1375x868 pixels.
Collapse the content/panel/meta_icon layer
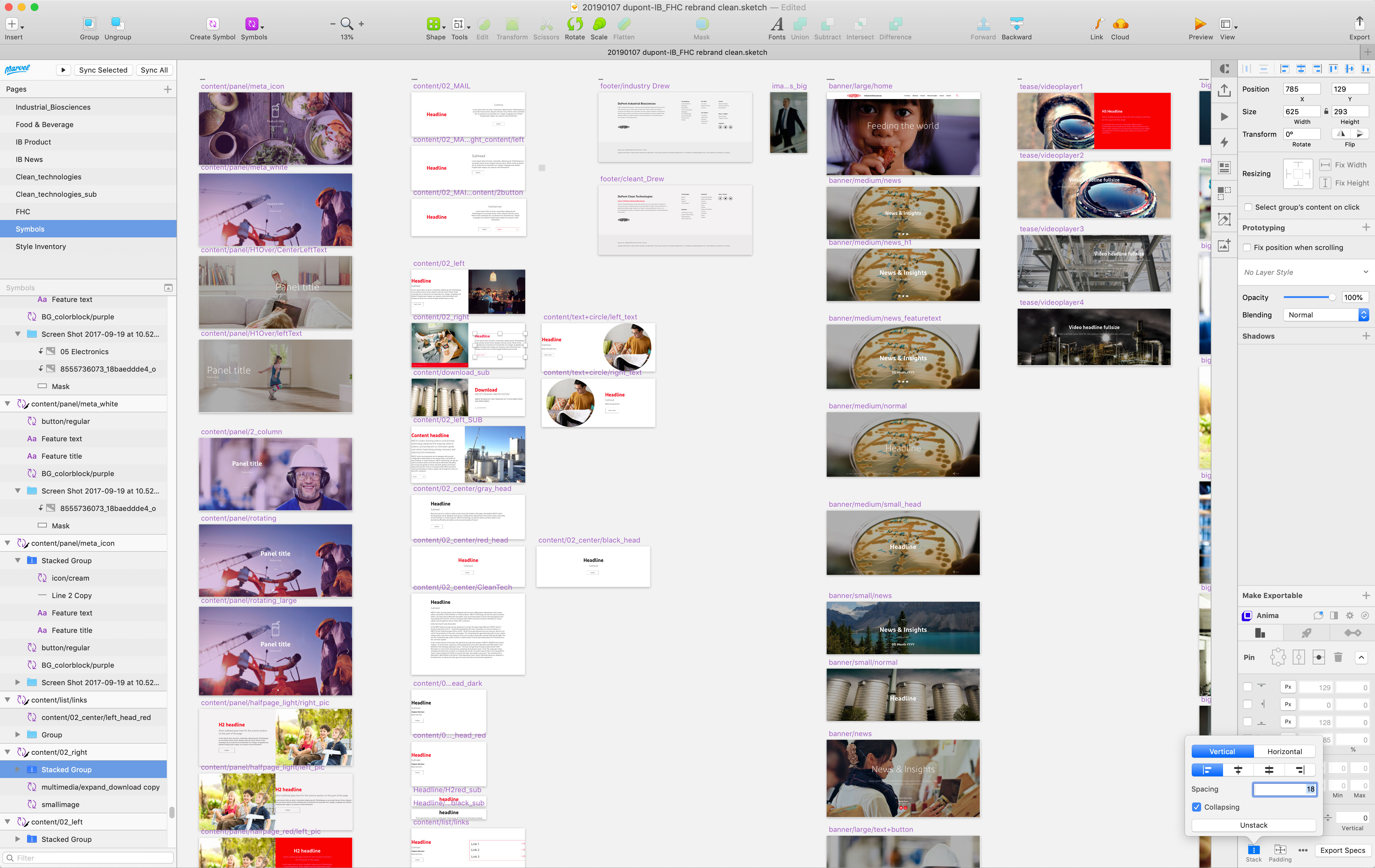point(7,543)
